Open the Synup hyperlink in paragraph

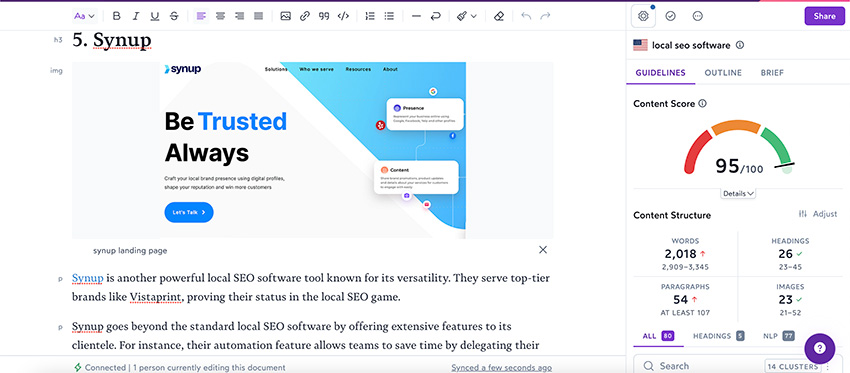[87, 279]
